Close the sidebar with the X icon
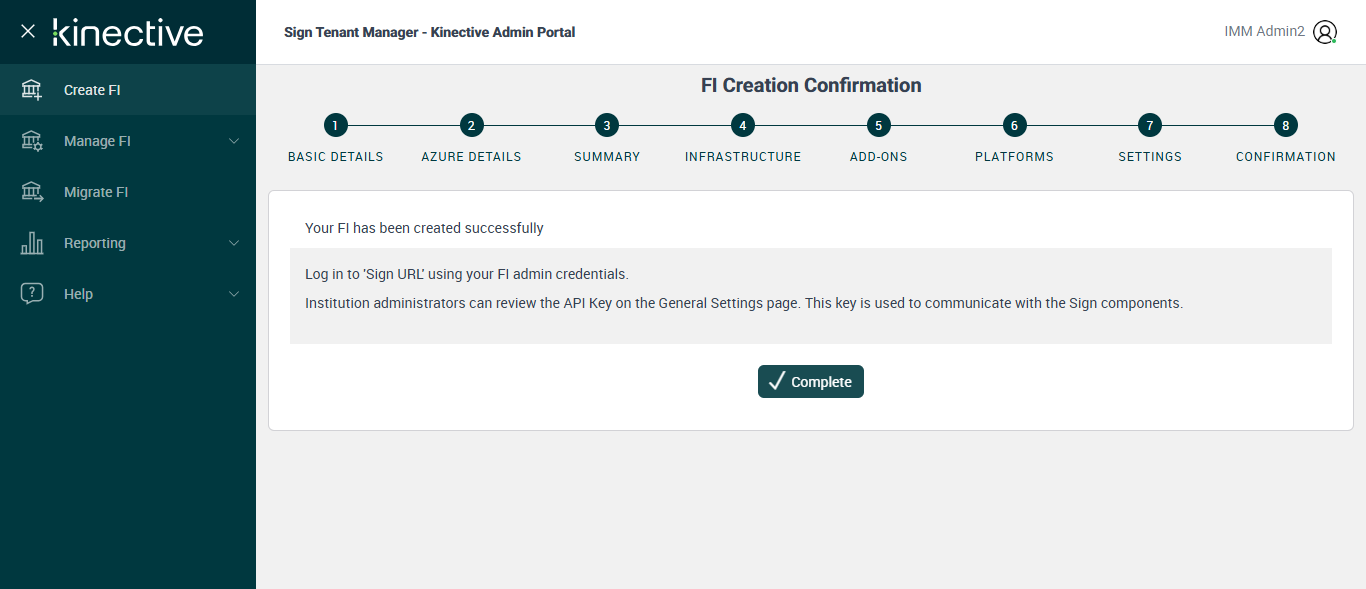 point(28,31)
